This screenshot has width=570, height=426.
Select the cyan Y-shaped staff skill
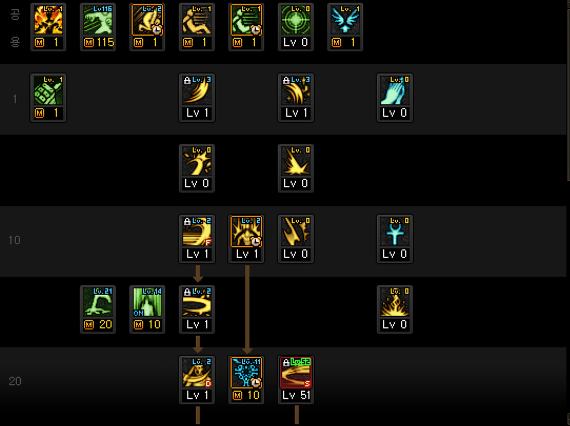(394, 239)
